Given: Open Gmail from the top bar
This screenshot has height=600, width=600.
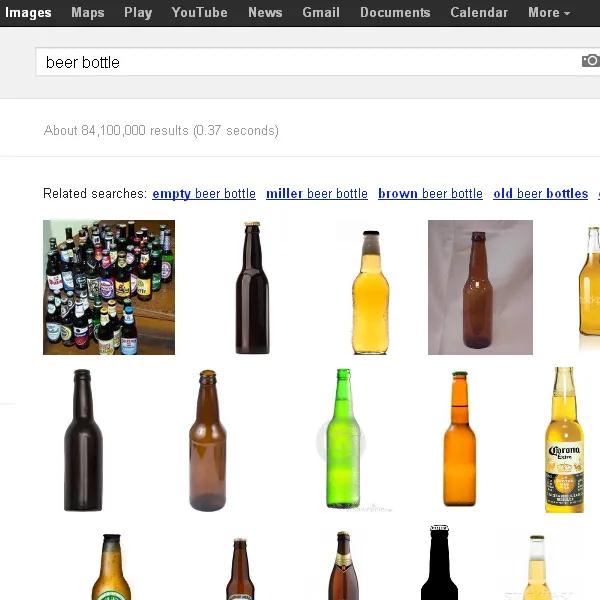Looking at the screenshot, I should [x=321, y=13].
